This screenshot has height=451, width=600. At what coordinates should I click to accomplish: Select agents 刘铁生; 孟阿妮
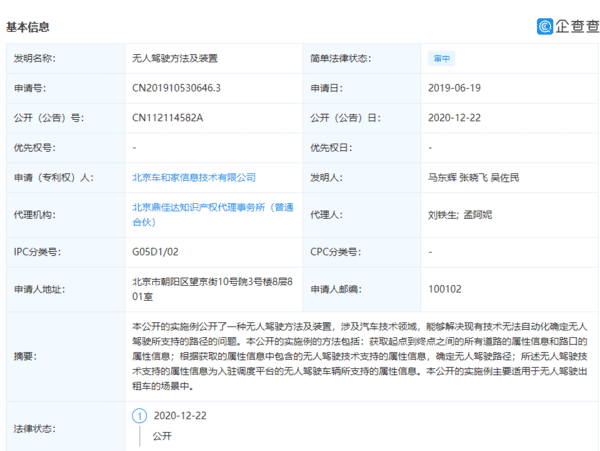click(x=460, y=215)
